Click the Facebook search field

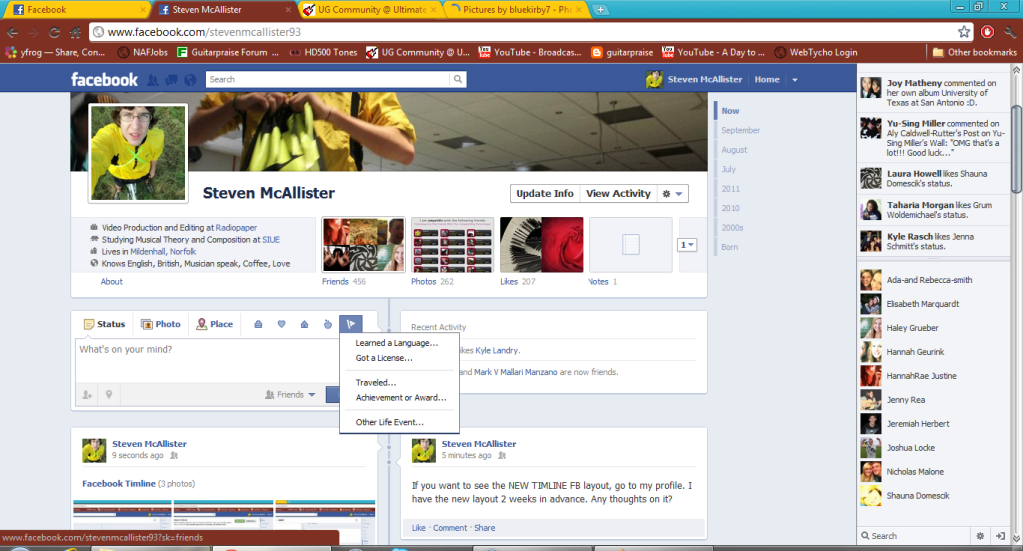coord(328,79)
